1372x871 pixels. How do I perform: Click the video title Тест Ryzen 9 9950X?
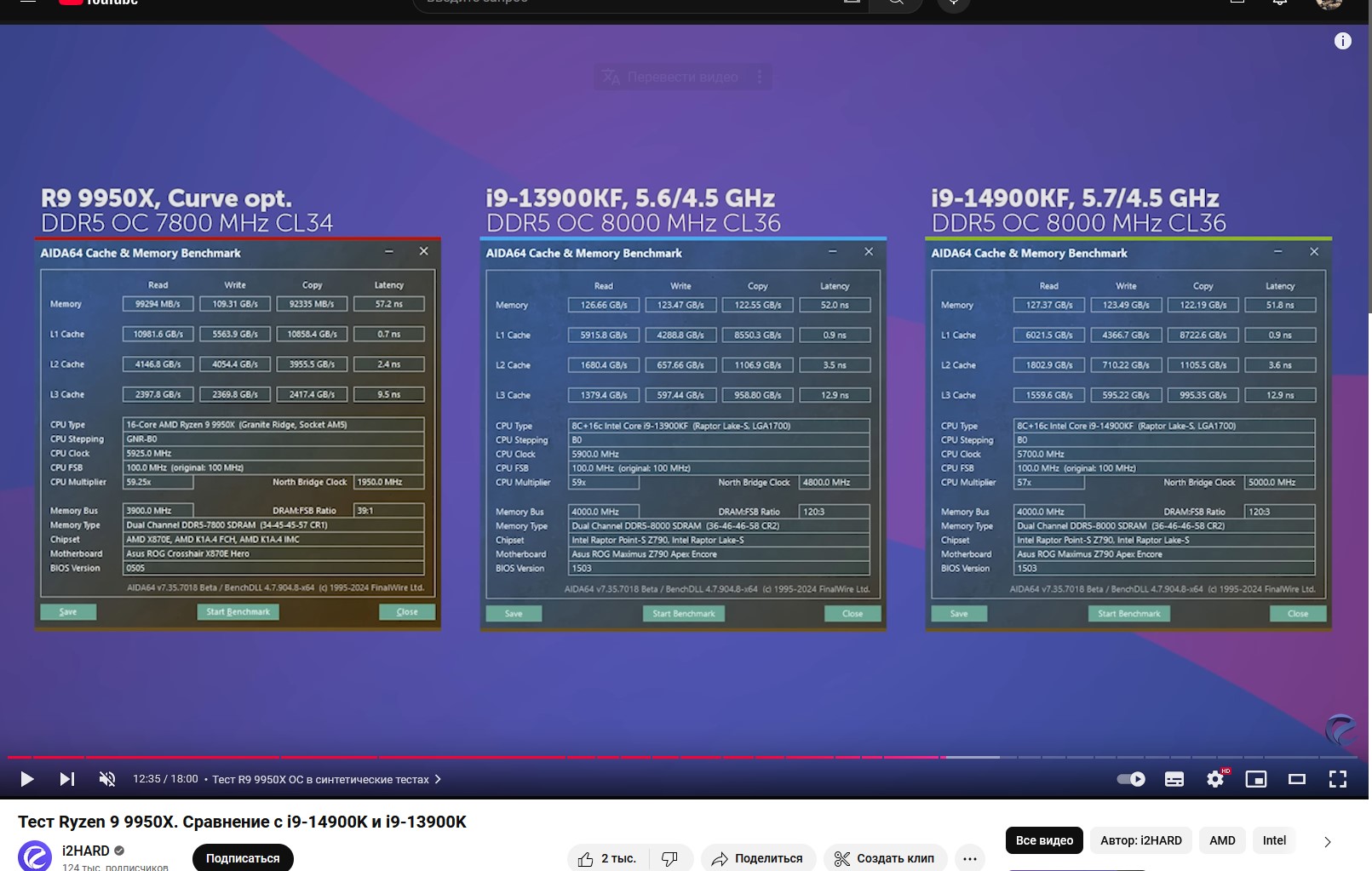tap(242, 822)
